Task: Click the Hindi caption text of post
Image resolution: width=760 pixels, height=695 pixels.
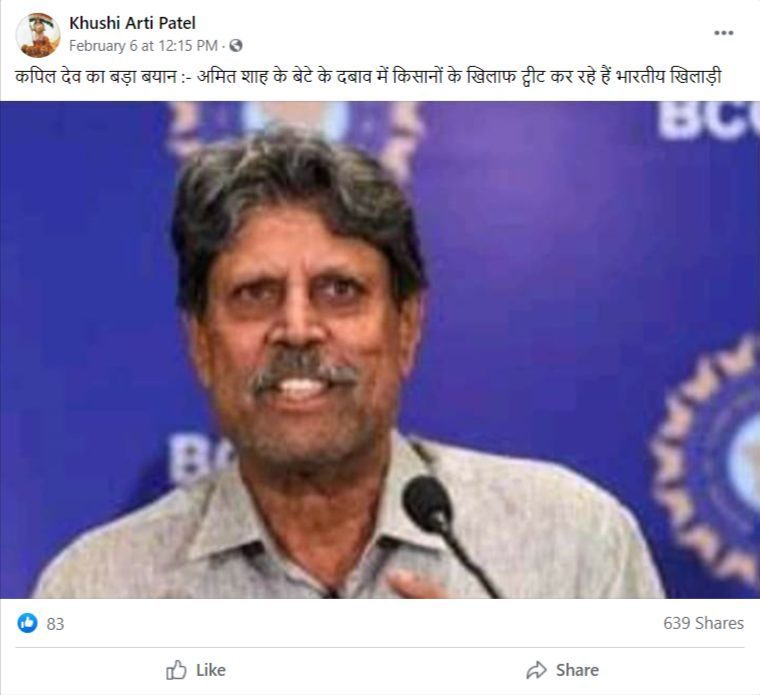Action: pyautogui.click(x=368, y=77)
